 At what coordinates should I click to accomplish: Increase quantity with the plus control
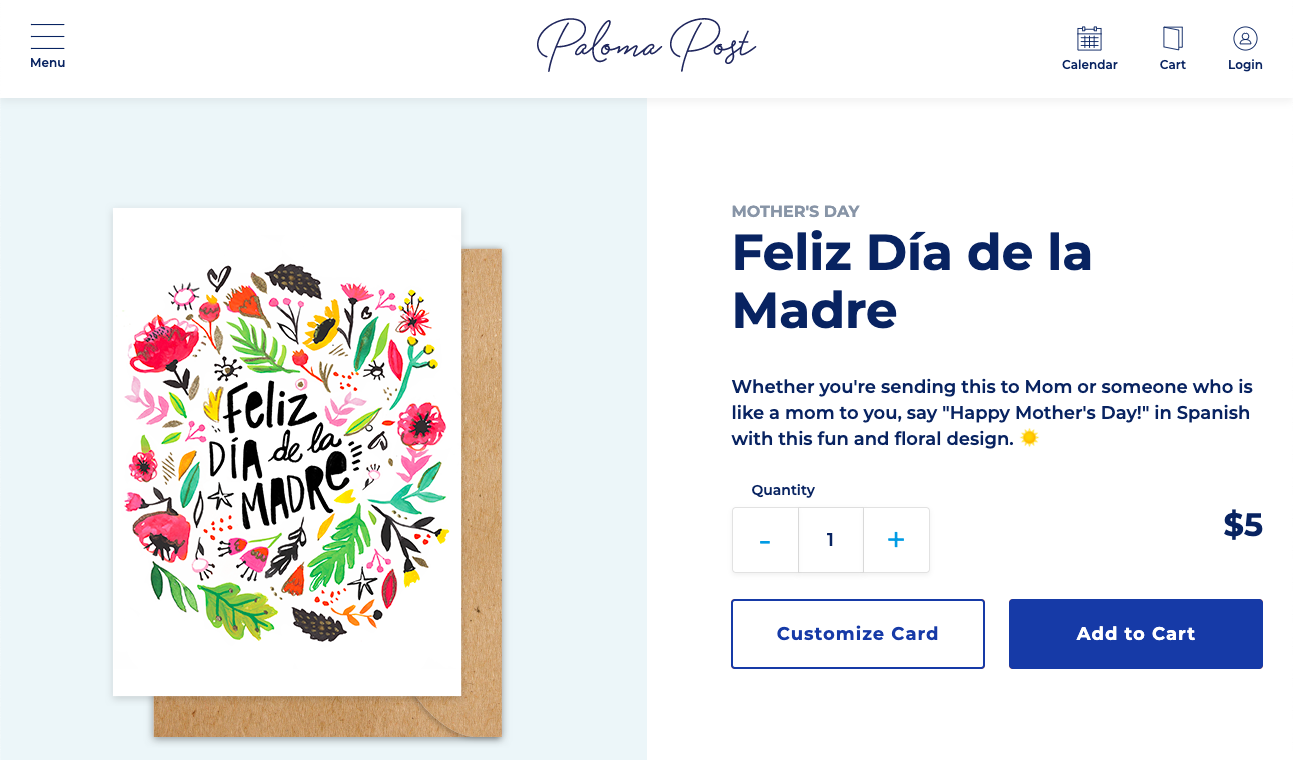[x=895, y=540]
